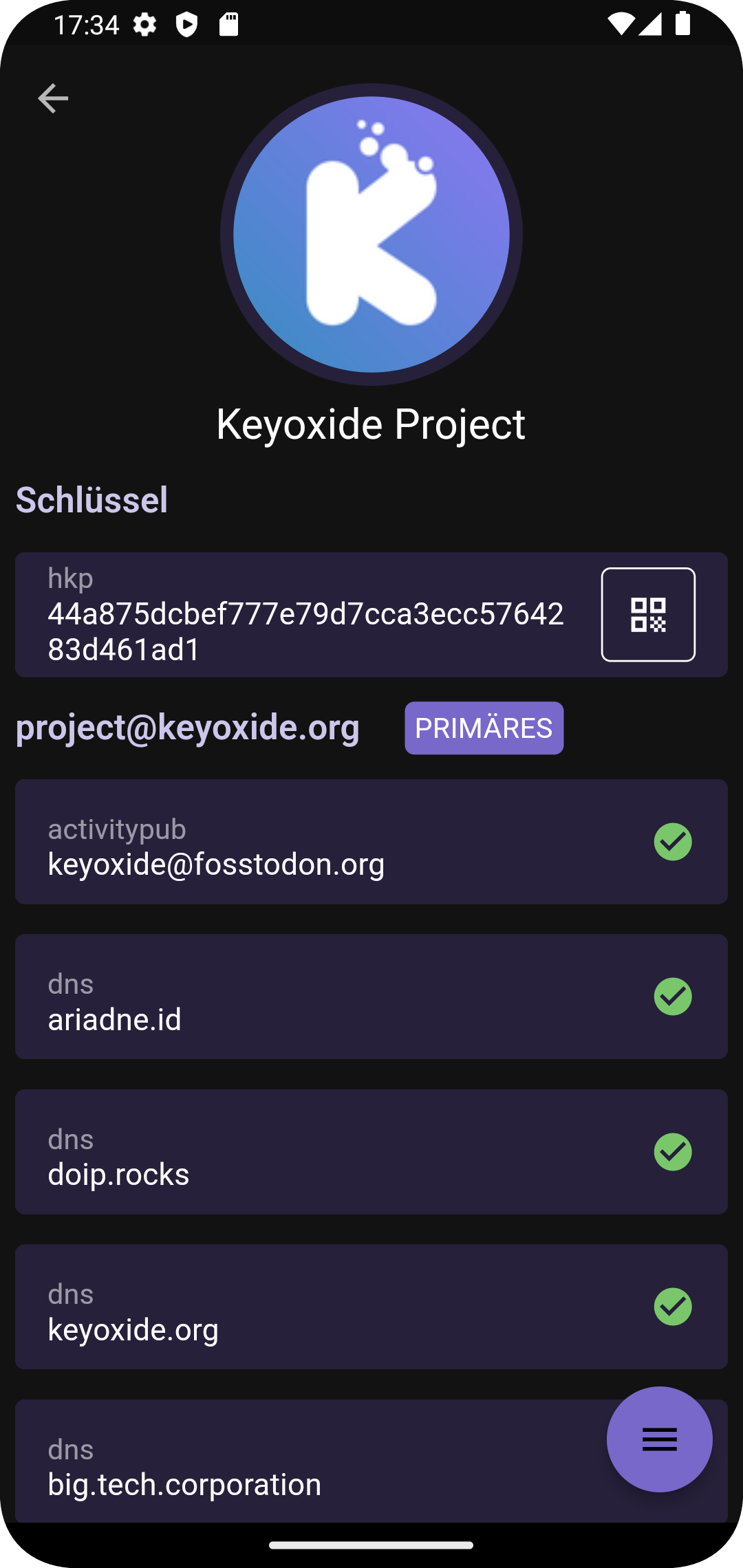Tap verified checkmark next to keyoxide.org
The height and width of the screenshot is (1568, 743).
(672, 1306)
